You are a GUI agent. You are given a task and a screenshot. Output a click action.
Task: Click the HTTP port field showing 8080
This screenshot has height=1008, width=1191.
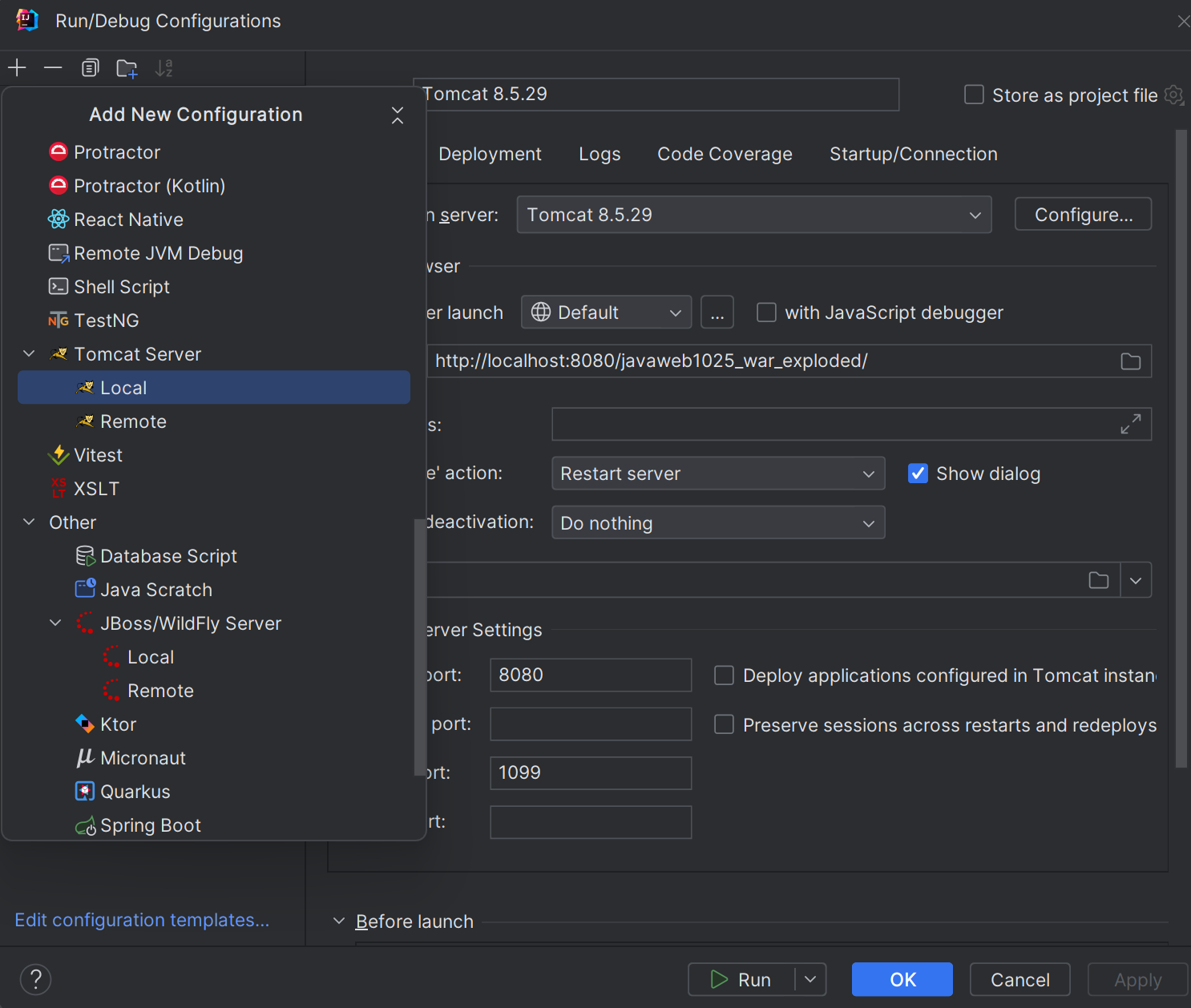(591, 675)
